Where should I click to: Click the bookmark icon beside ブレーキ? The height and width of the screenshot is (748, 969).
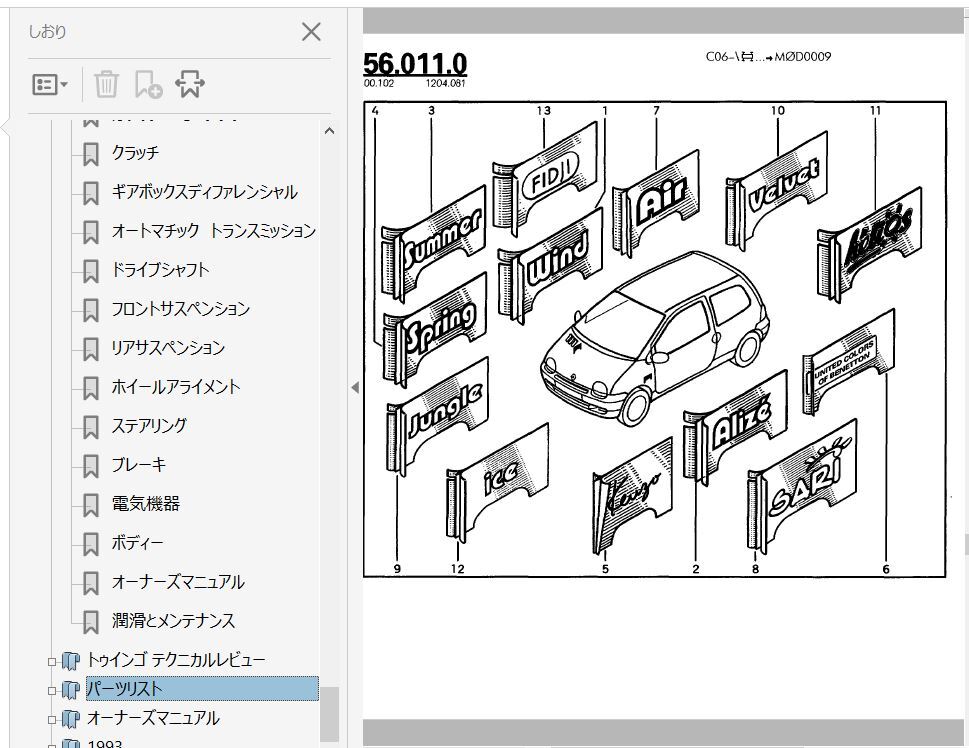(91, 466)
